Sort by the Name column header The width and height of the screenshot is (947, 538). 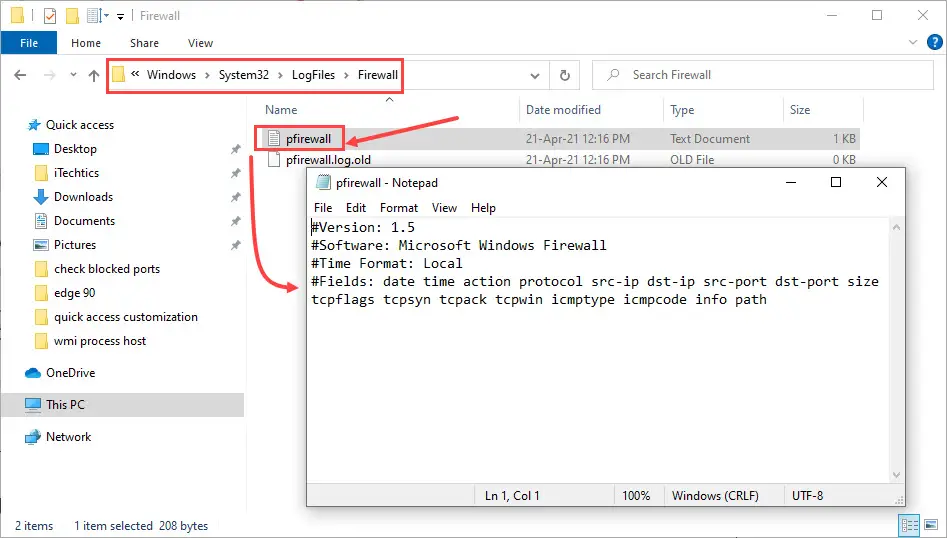tap(281, 110)
